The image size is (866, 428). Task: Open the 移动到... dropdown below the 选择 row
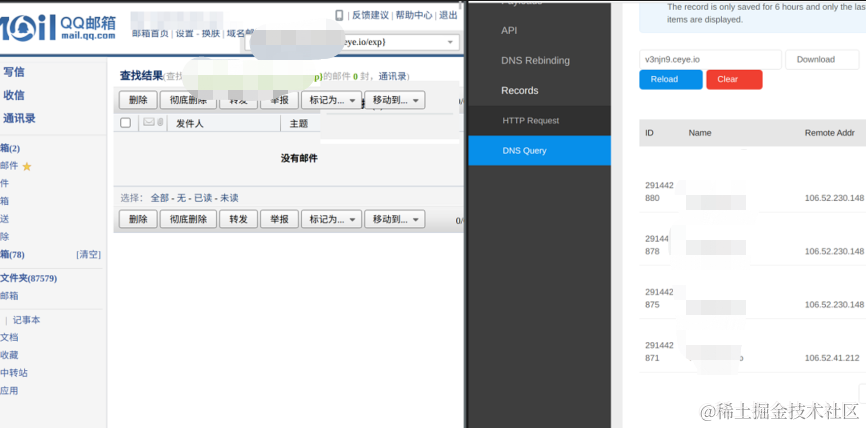395,219
